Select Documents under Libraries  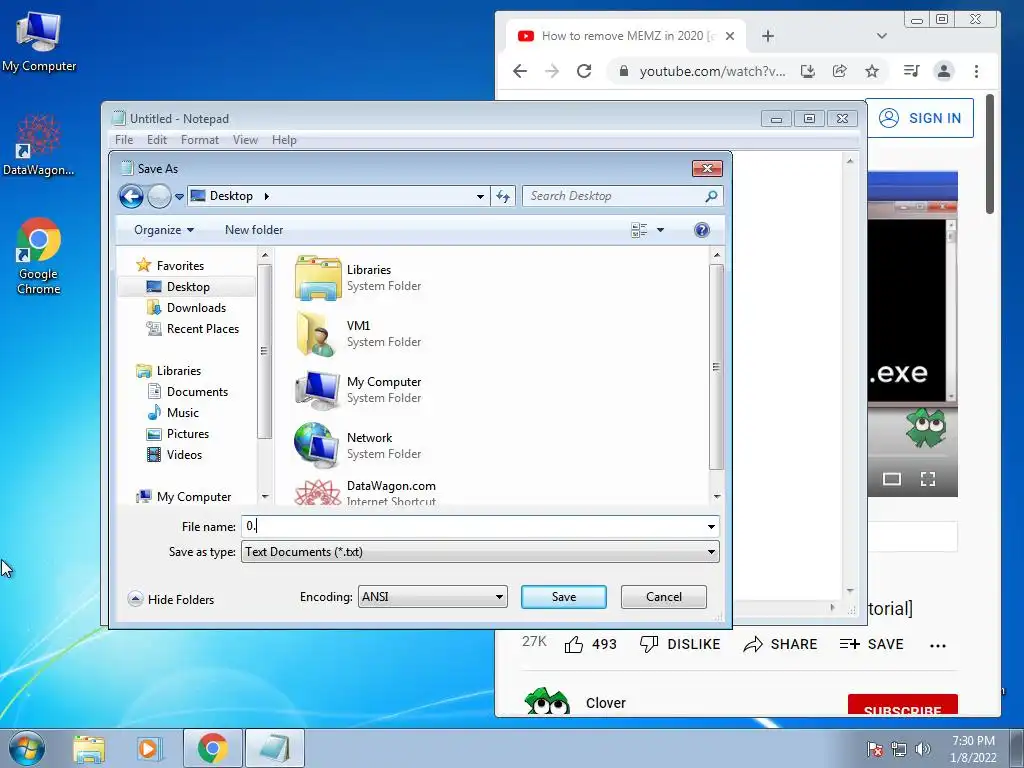click(187, 392)
